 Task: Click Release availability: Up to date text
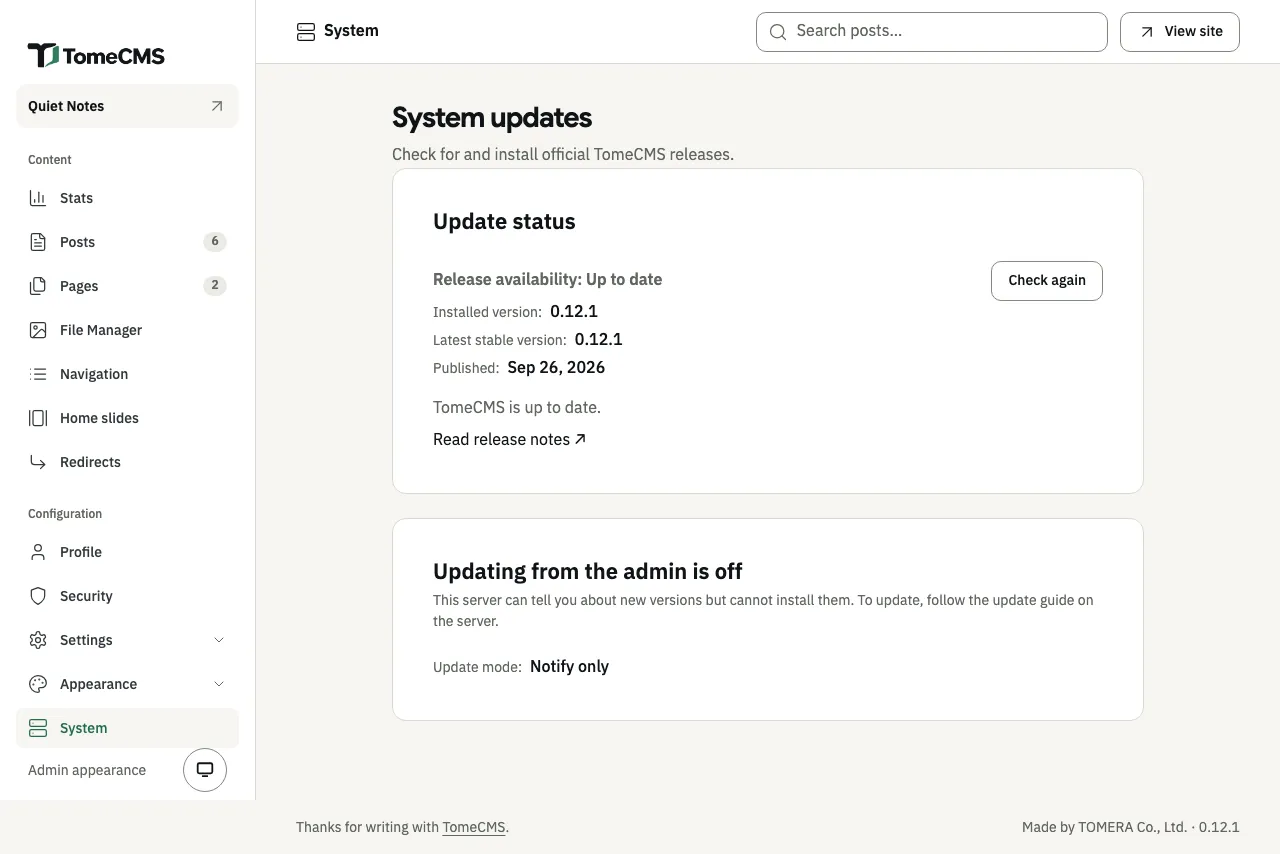pos(547,279)
